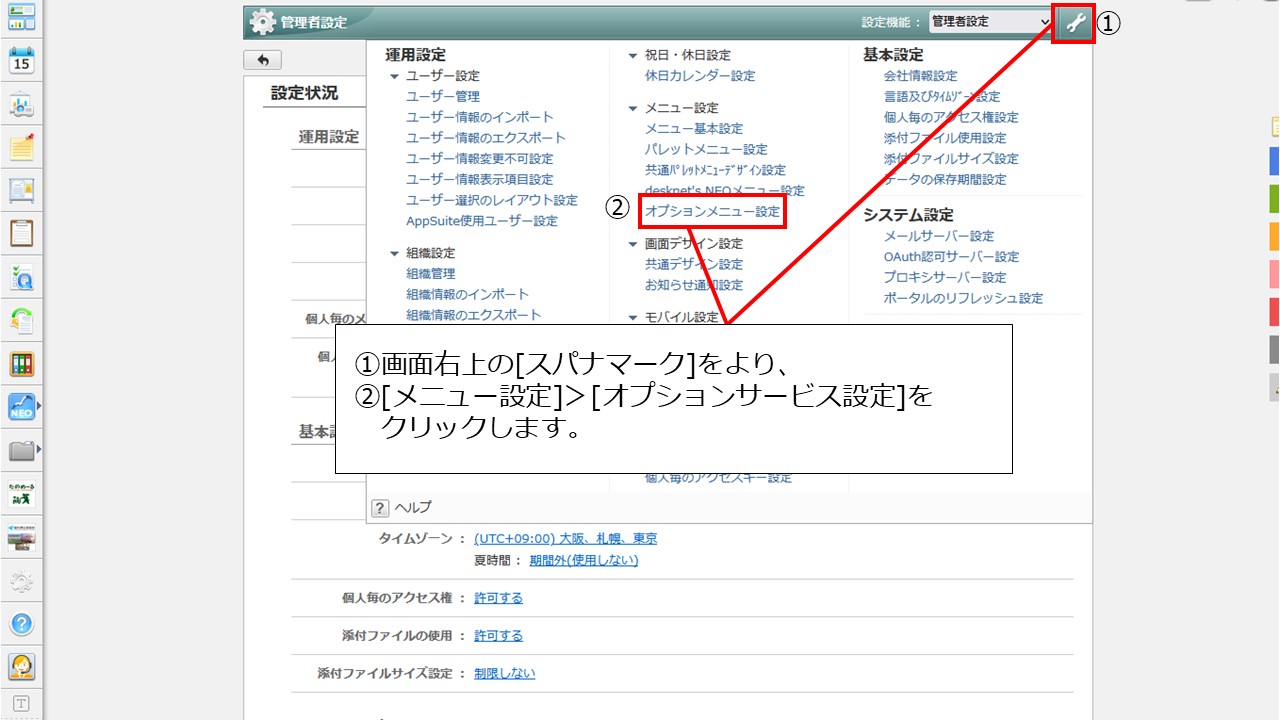
Task: Select オプションメニュー設定 menu entry
Action: tap(712, 212)
